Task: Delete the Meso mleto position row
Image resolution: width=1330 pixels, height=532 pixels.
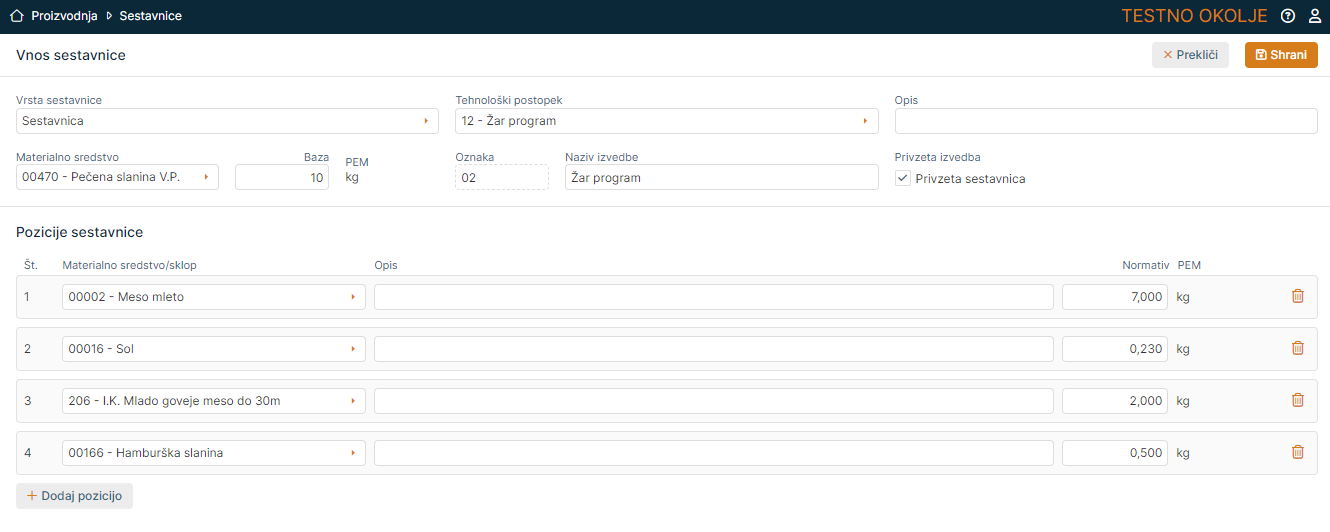Action: click(1298, 296)
